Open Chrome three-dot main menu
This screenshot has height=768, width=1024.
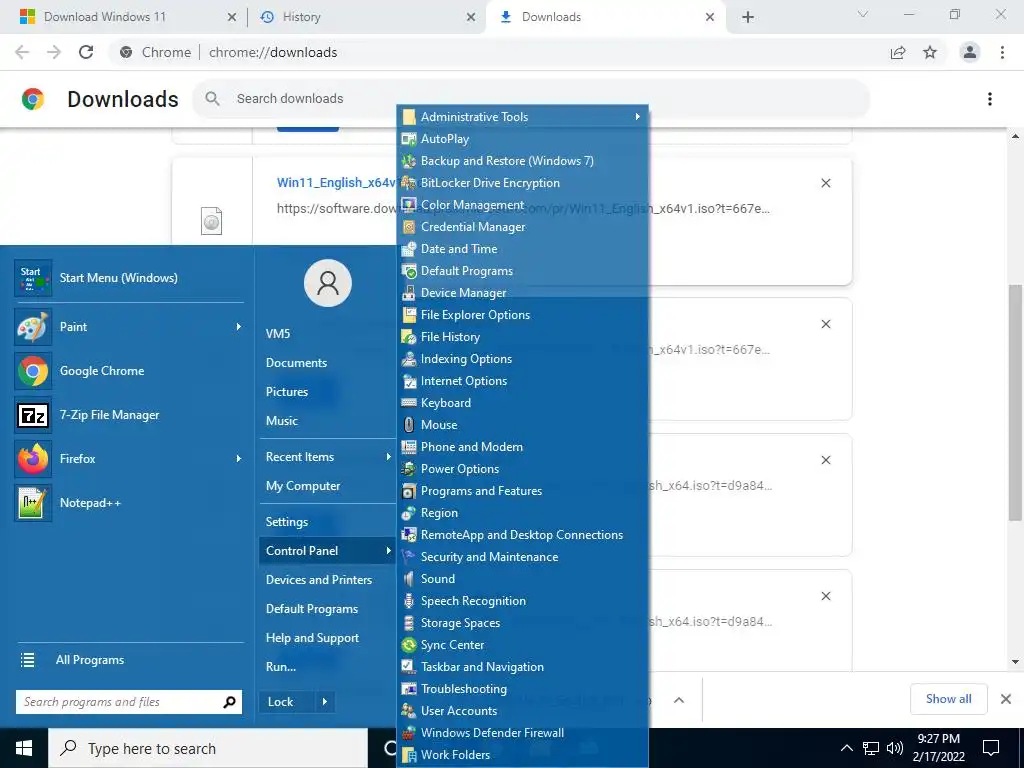click(1002, 52)
